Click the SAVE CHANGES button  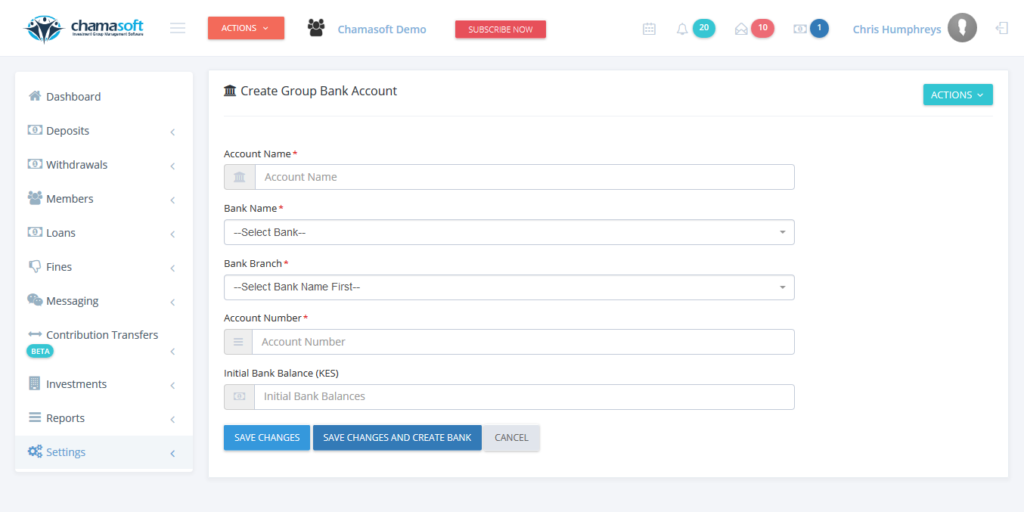pos(267,438)
